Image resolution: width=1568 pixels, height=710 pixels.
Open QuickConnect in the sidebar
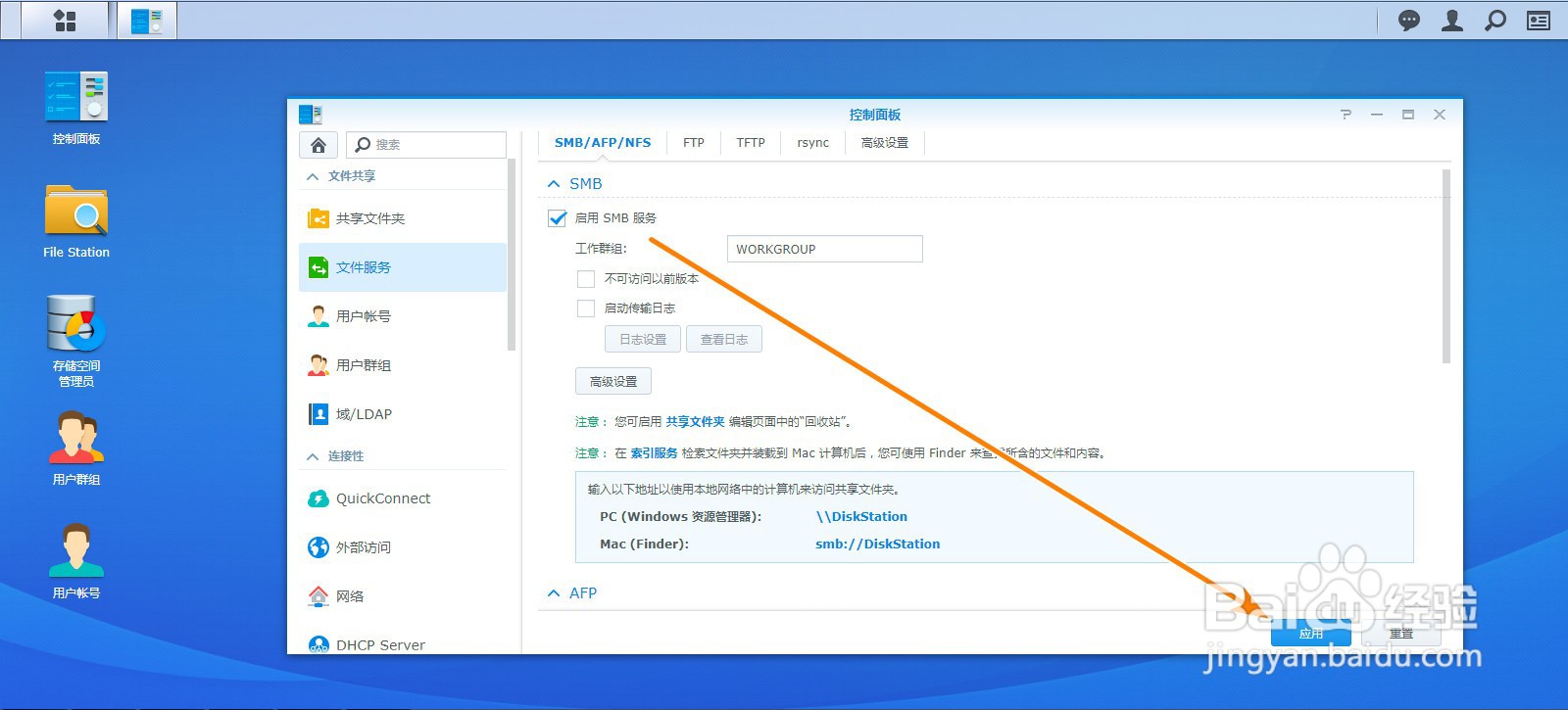tap(403, 498)
